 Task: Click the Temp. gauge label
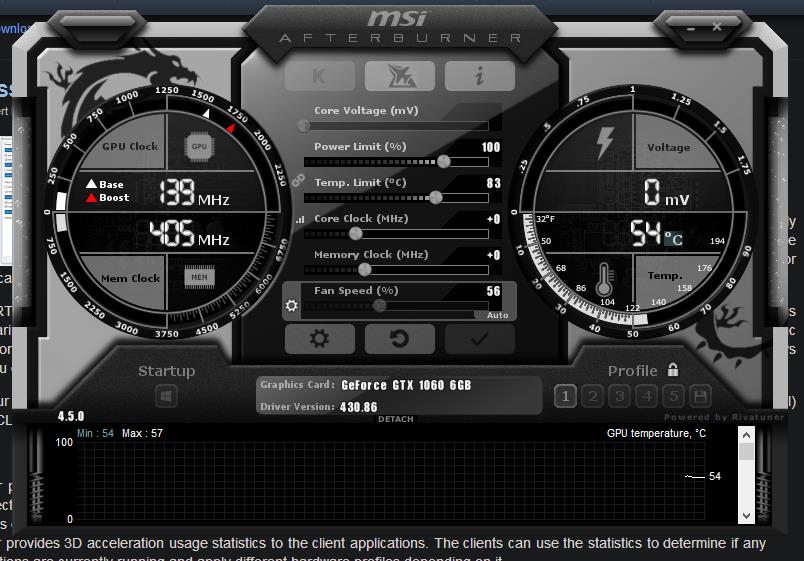tap(665, 276)
